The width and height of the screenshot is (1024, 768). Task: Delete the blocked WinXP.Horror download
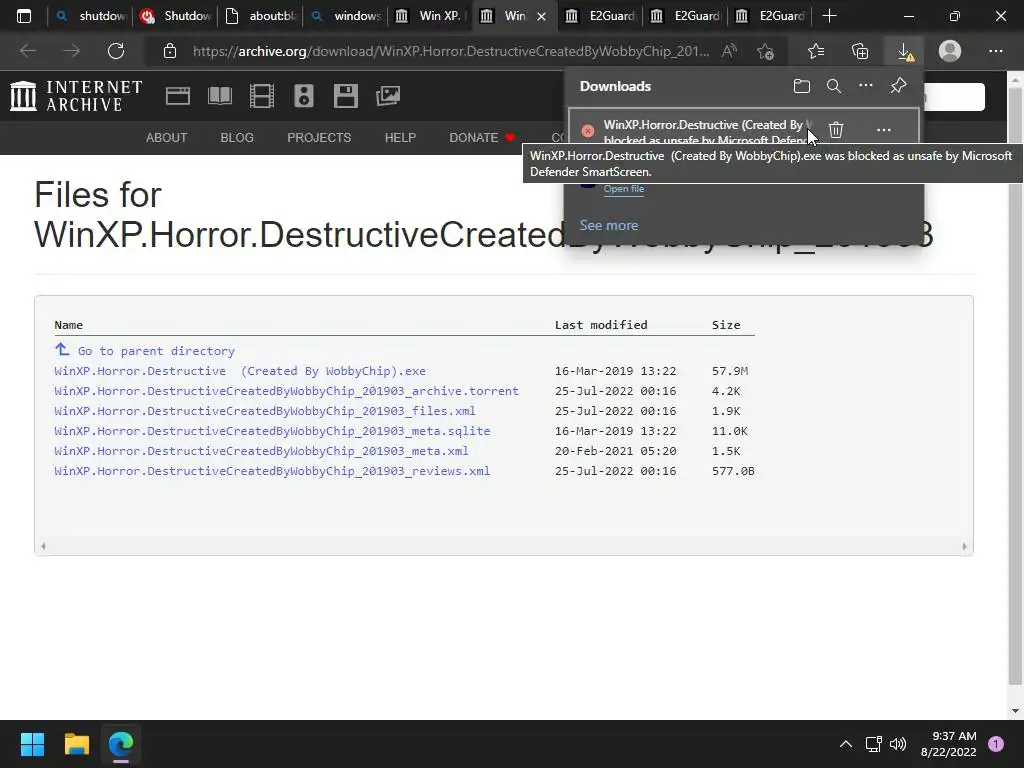pos(836,130)
